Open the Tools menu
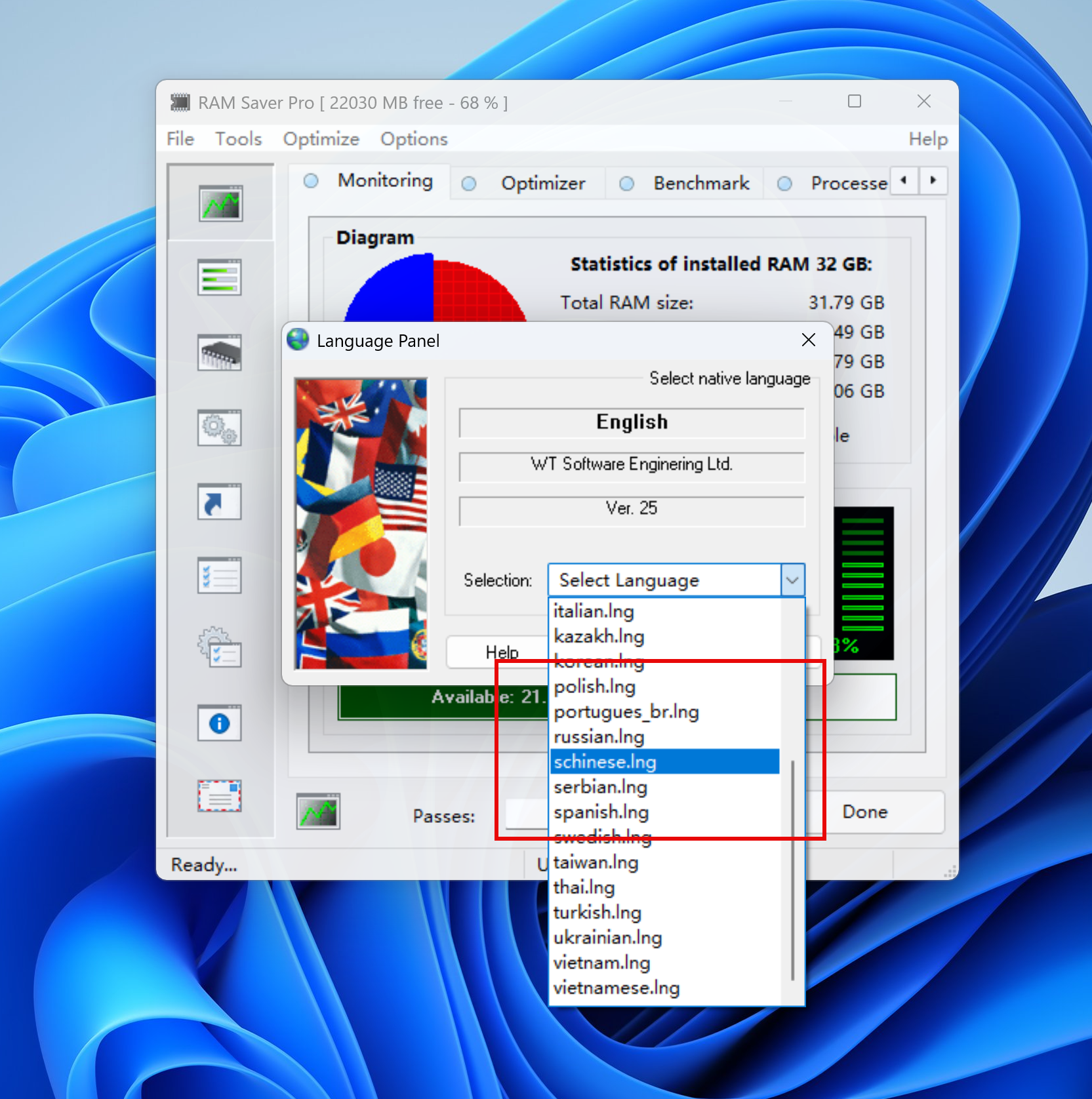 point(238,139)
